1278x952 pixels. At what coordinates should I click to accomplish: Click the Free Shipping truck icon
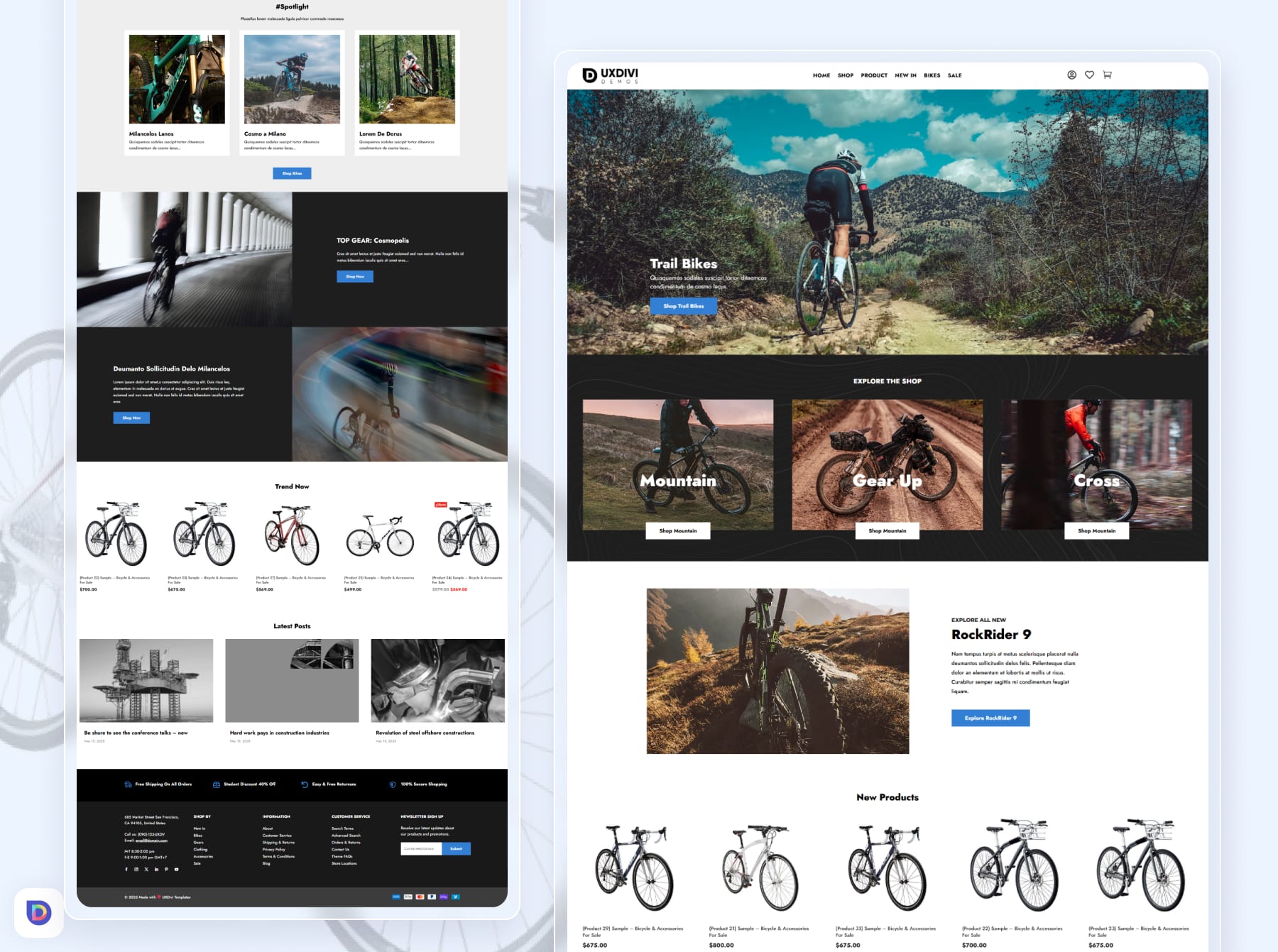pyautogui.click(x=129, y=784)
